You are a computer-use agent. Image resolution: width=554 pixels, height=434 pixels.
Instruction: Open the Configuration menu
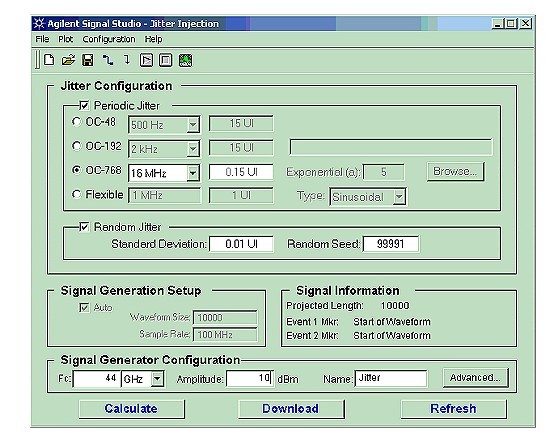pyautogui.click(x=109, y=39)
